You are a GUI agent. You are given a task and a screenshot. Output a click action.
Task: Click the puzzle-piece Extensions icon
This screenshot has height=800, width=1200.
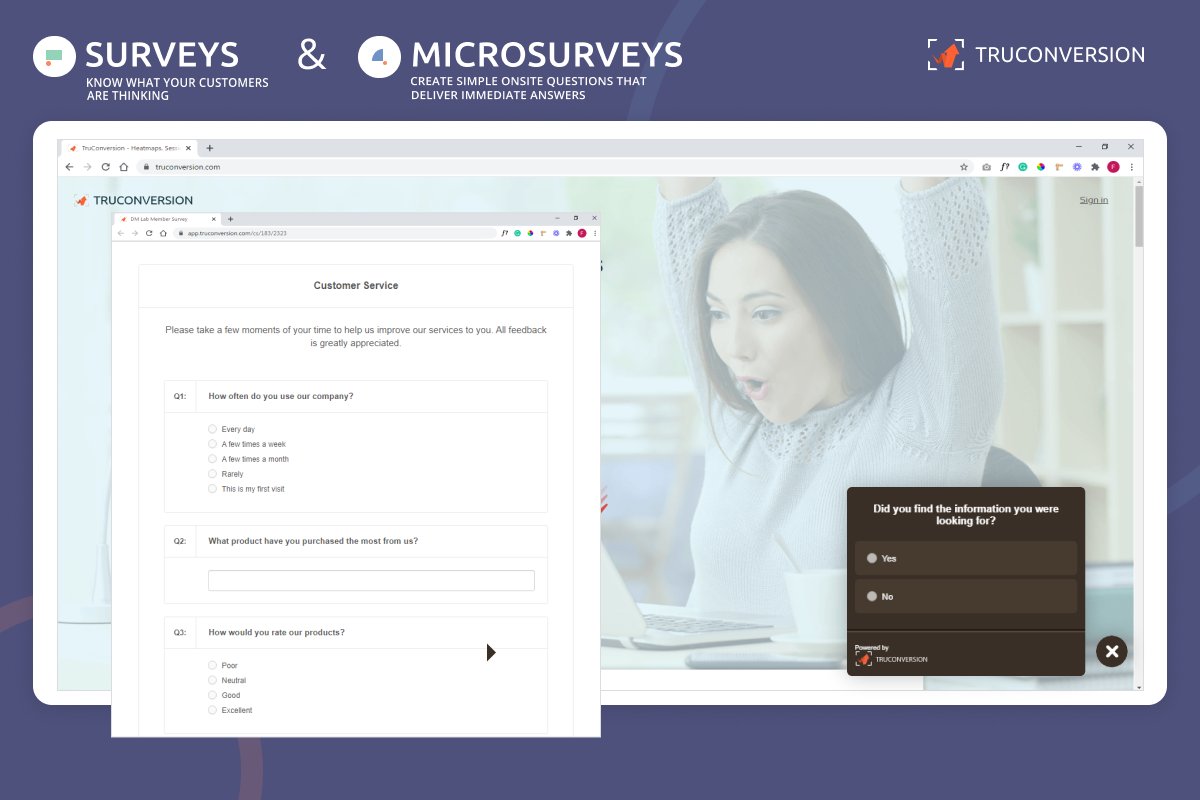(x=1095, y=167)
